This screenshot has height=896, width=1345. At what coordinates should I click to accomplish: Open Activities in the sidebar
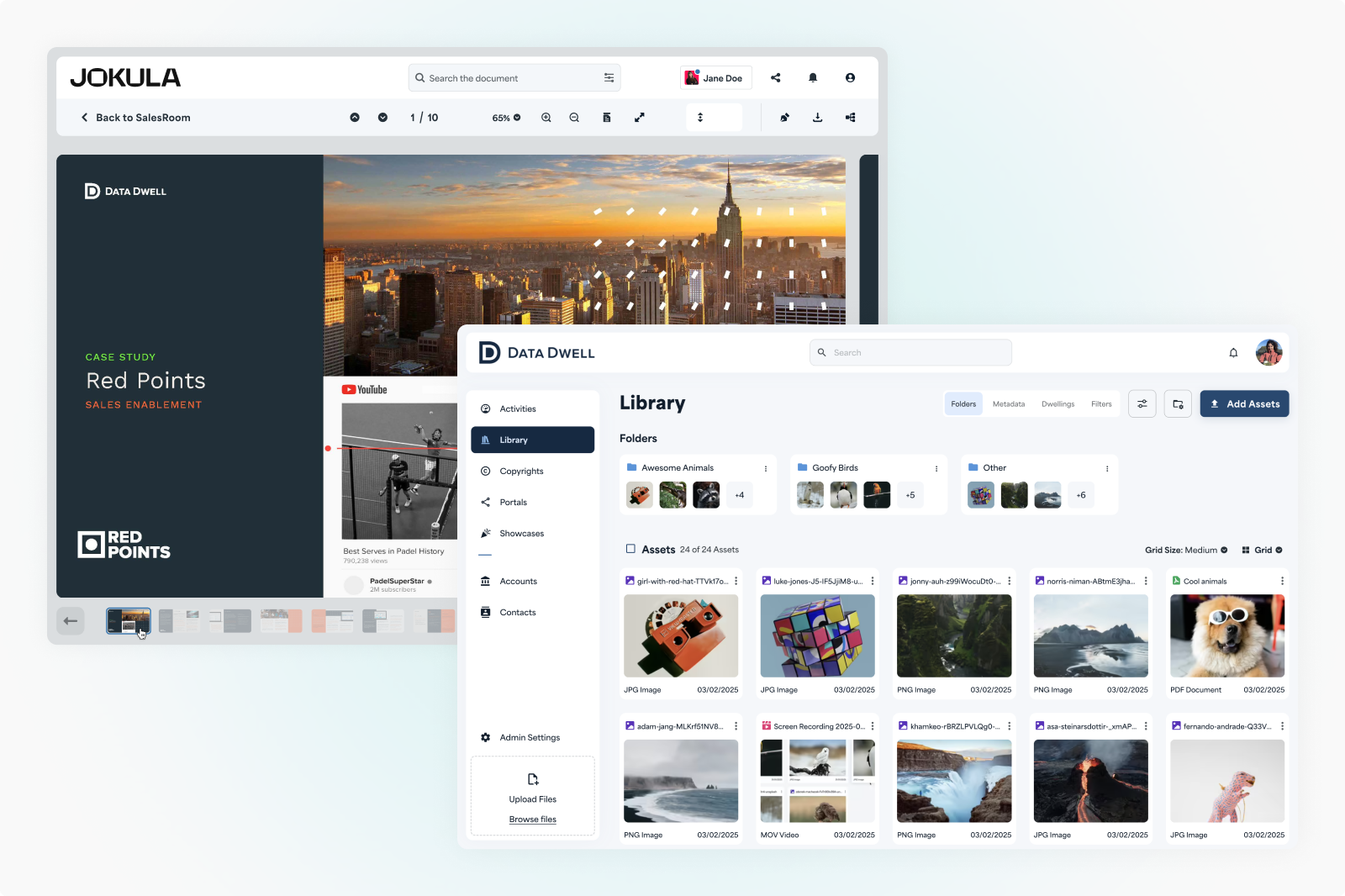click(x=533, y=409)
